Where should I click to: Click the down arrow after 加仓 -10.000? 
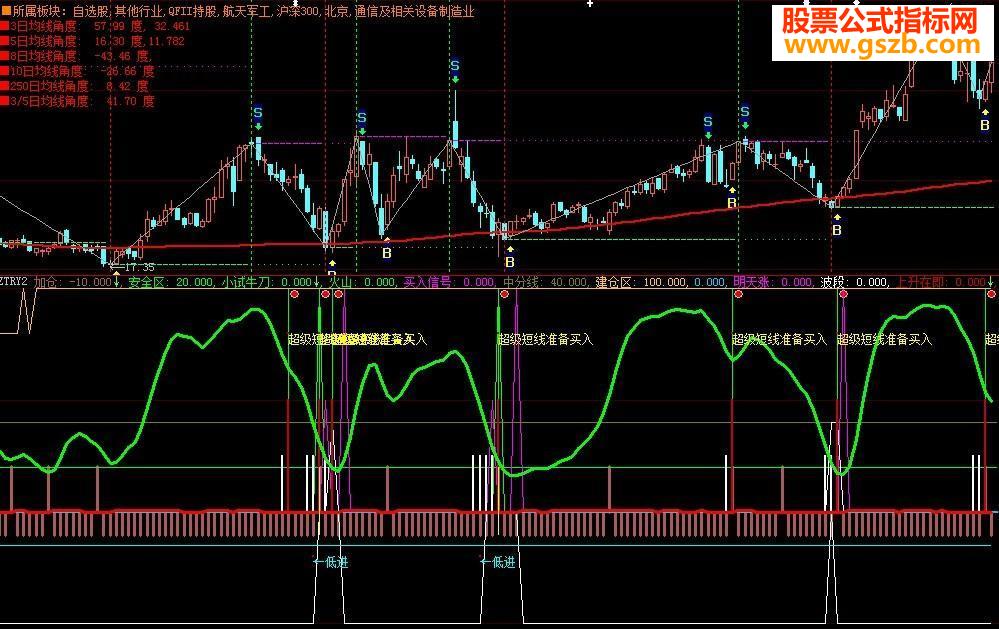click(117, 282)
